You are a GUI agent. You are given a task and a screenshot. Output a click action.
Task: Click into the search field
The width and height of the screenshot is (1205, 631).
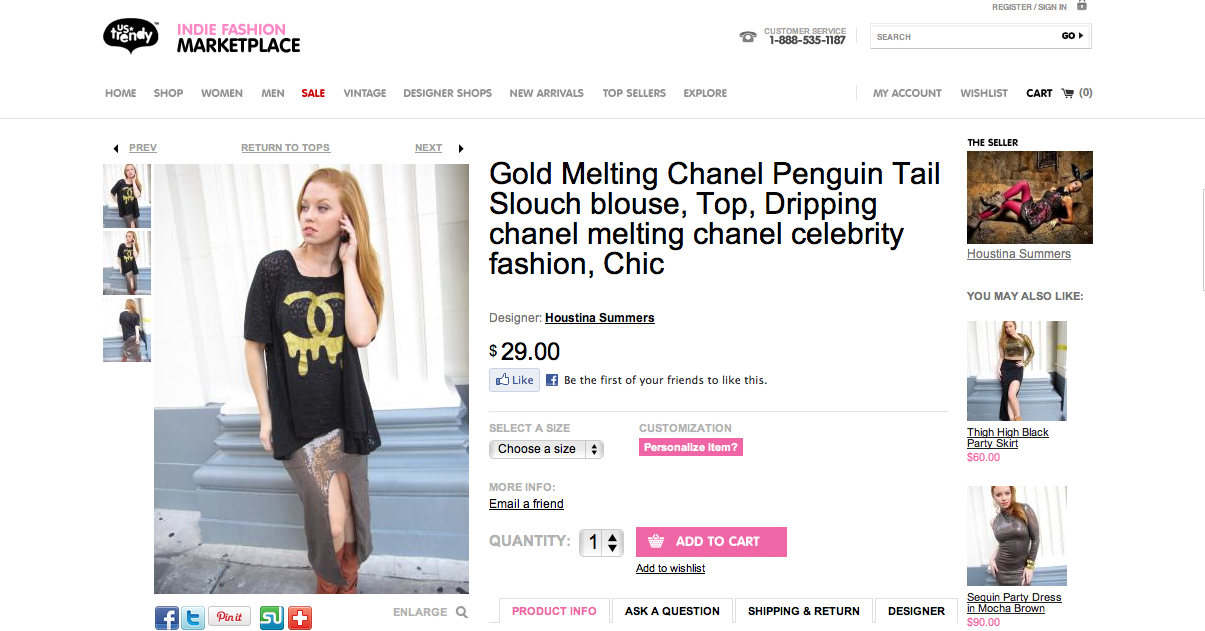(960, 37)
